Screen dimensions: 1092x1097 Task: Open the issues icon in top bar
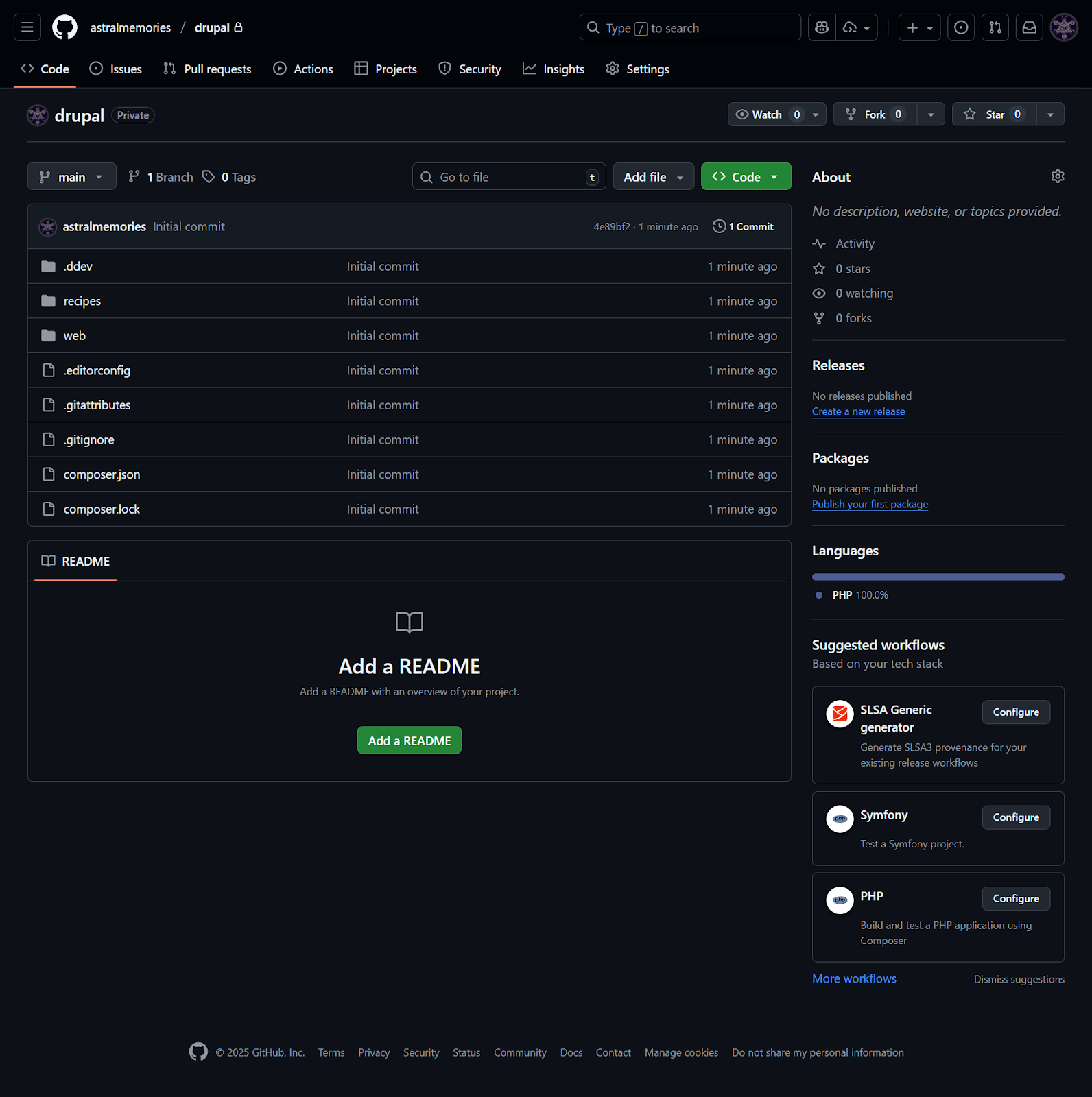pyautogui.click(x=961, y=27)
